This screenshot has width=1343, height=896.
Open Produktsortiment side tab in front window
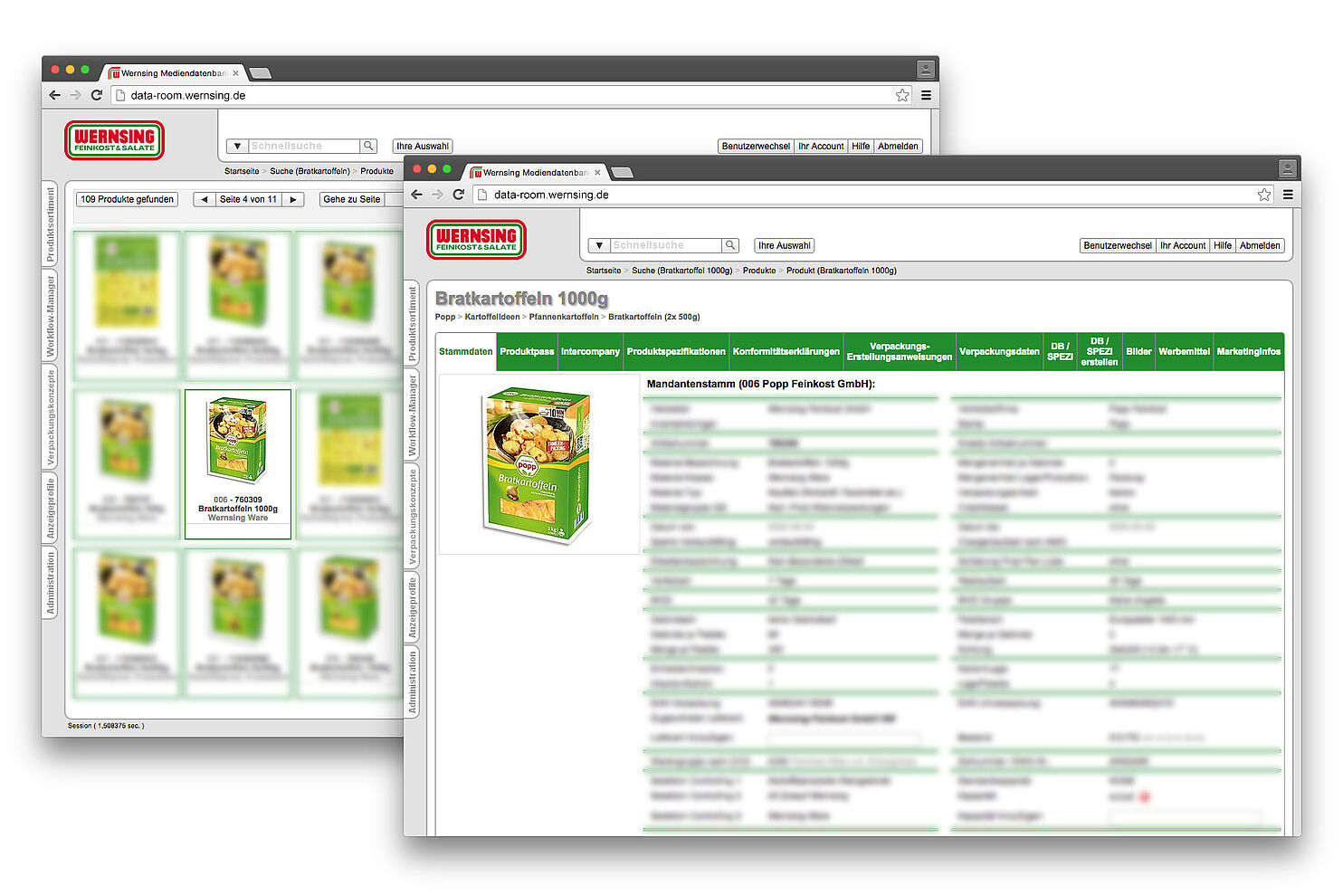tap(412, 323)
